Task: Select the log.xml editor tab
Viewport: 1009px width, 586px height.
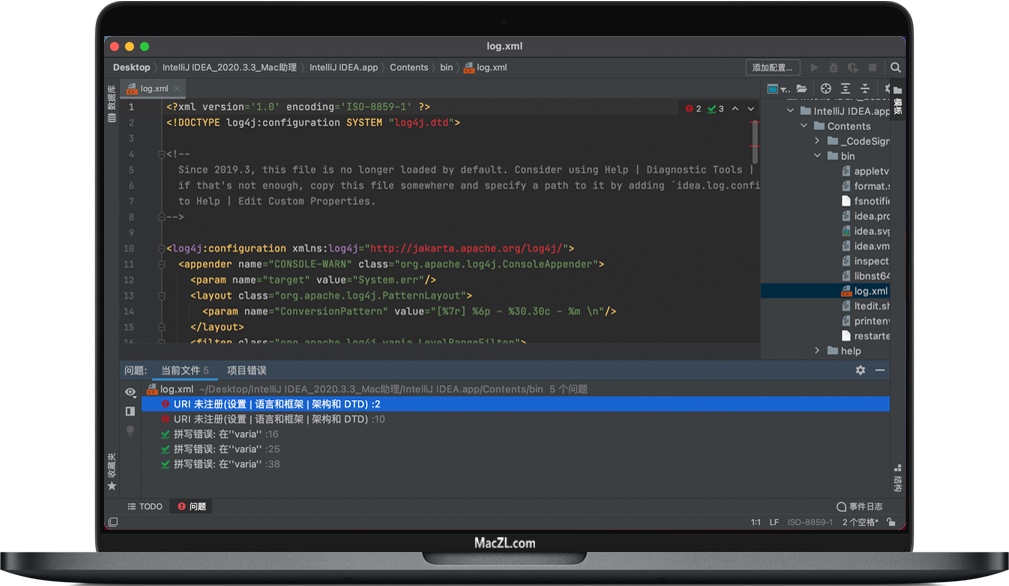Action: (x=152, y=87)
